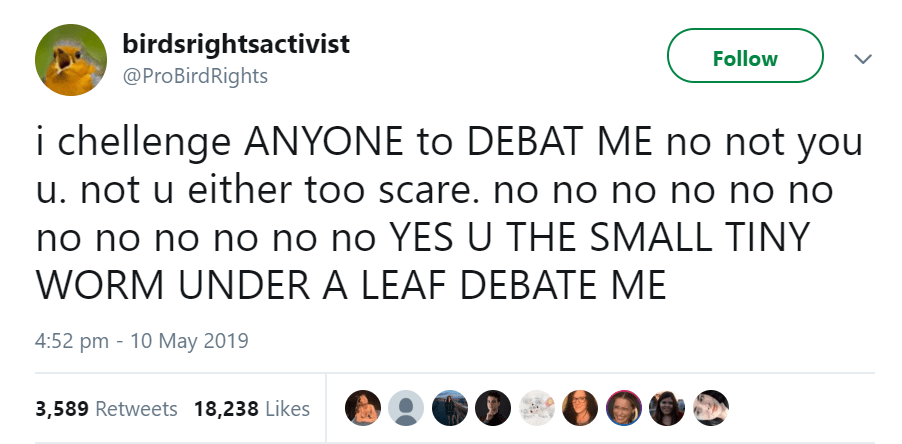
Task: Expand the tweet options chevron menu
Action: click(x=860, y=59)
